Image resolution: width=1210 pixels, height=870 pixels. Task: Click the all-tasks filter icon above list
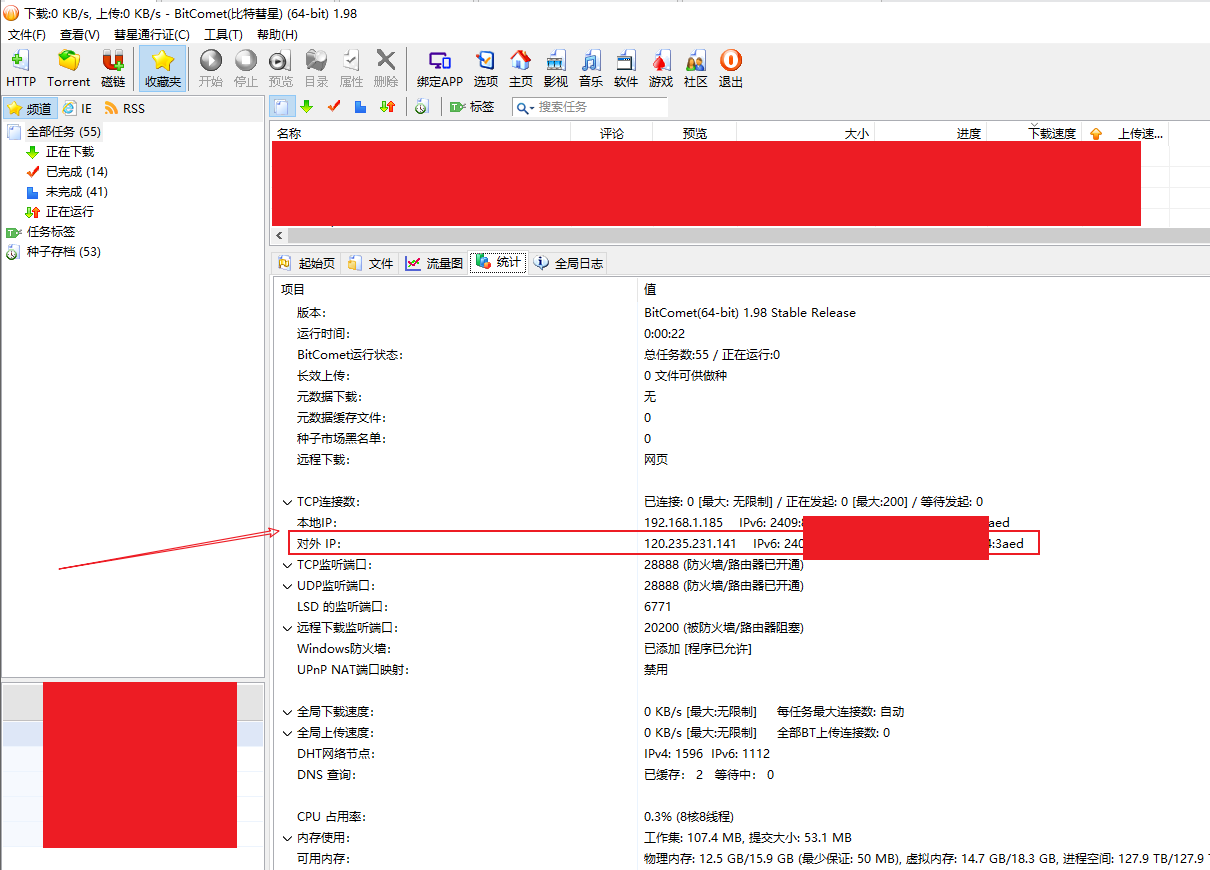pyautogui.click(x=282, y=106)
